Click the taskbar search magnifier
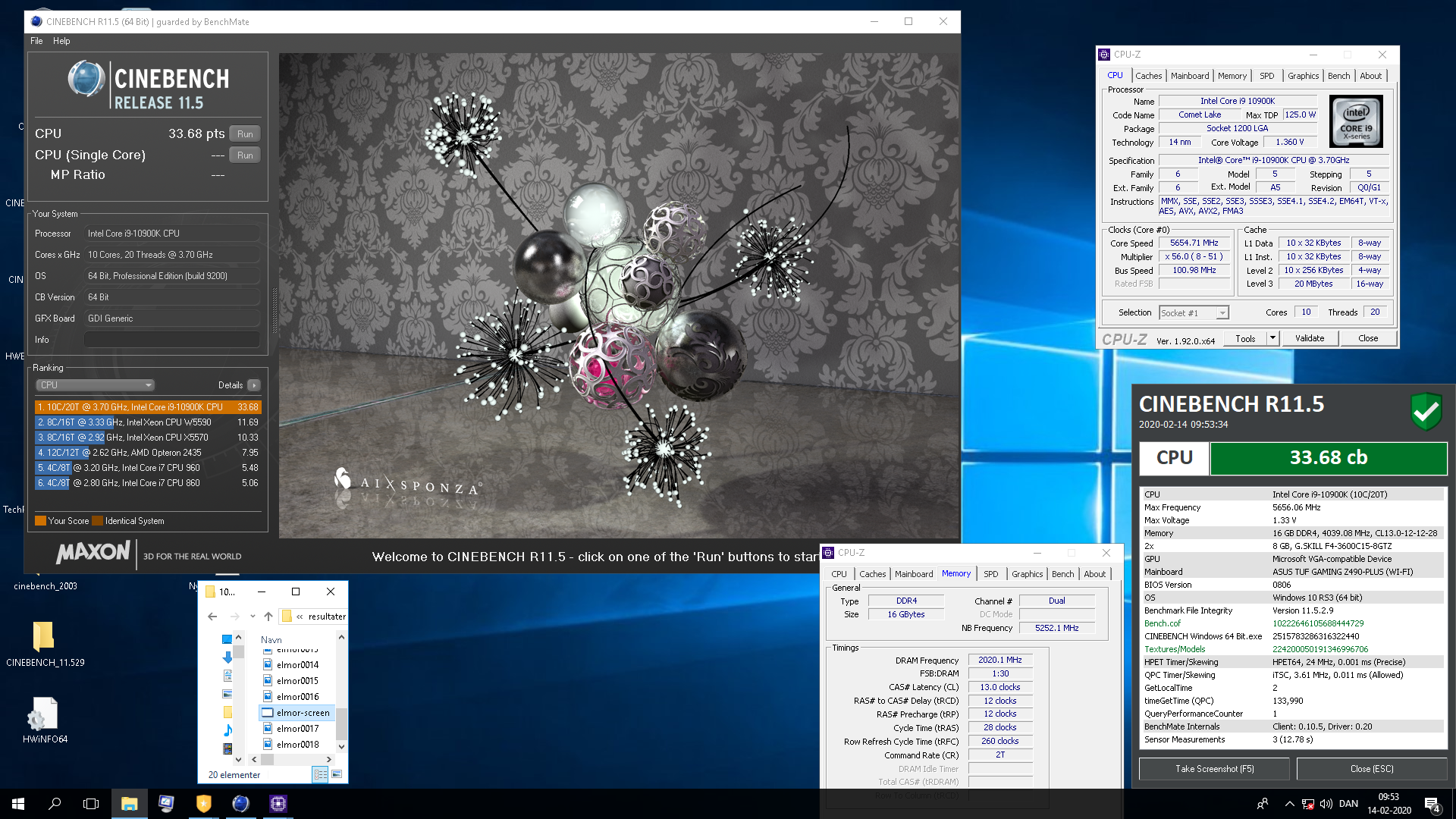Screen dimensions: 1456x819 55,804
